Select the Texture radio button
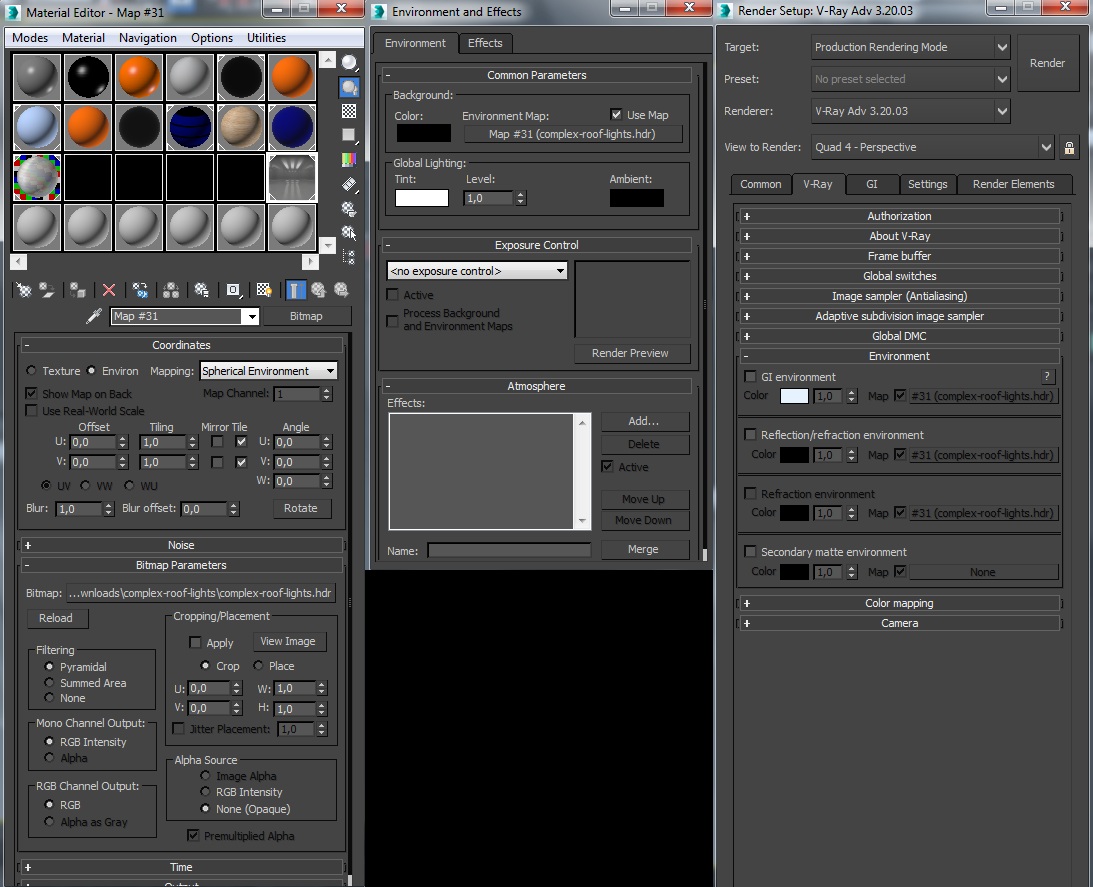The image size is (1093, 887). tap(31, 371)
